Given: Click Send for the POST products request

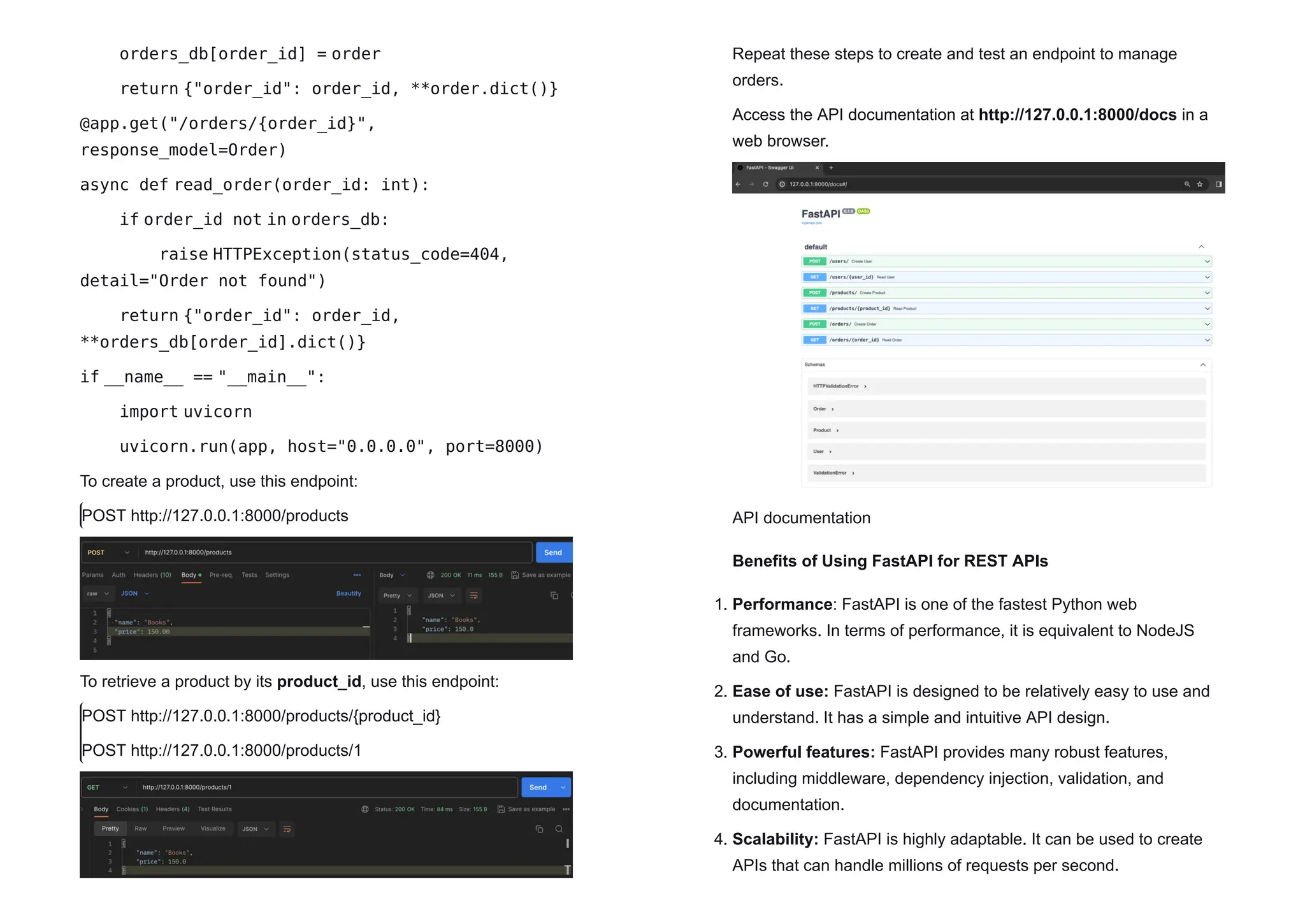Looking at the screenshot, I should [x=553, y=552].
